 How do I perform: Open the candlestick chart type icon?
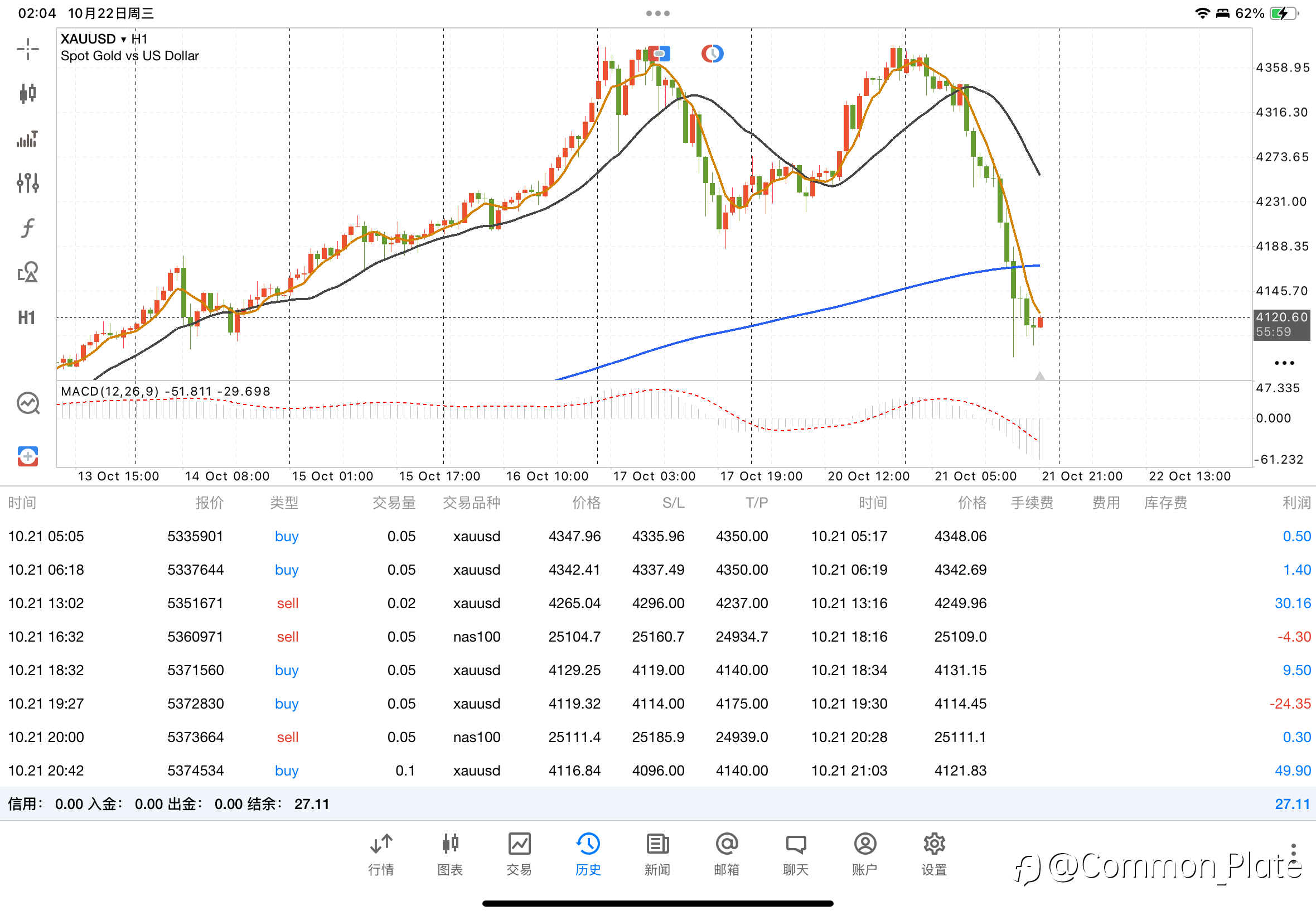click(x=27, y=93)
